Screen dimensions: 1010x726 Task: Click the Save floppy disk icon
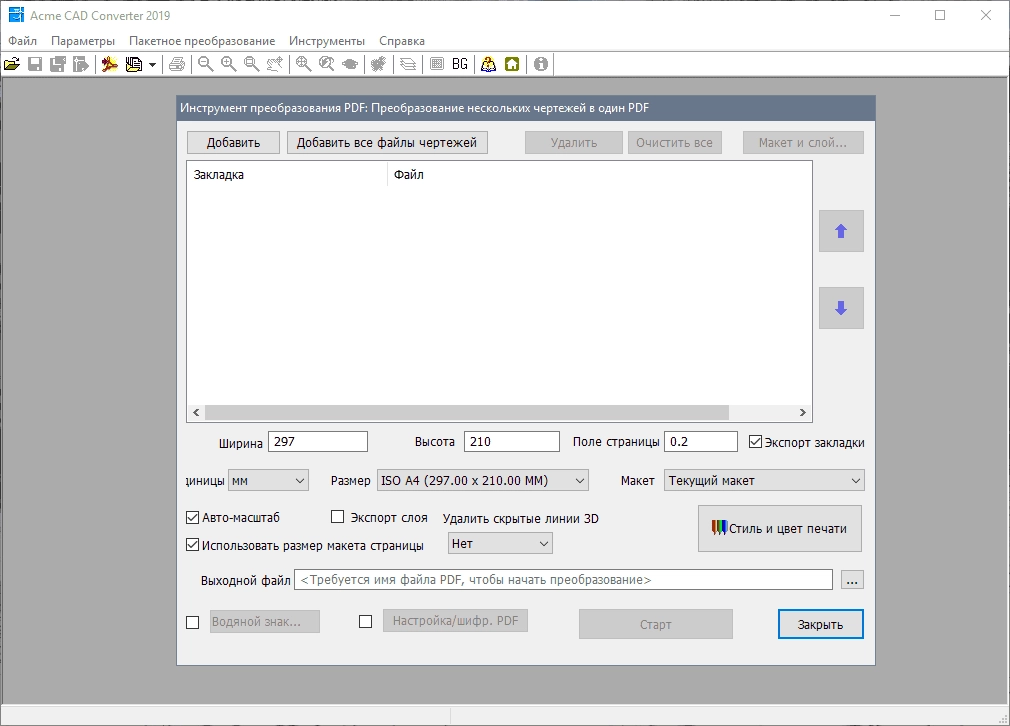[35, 64]
